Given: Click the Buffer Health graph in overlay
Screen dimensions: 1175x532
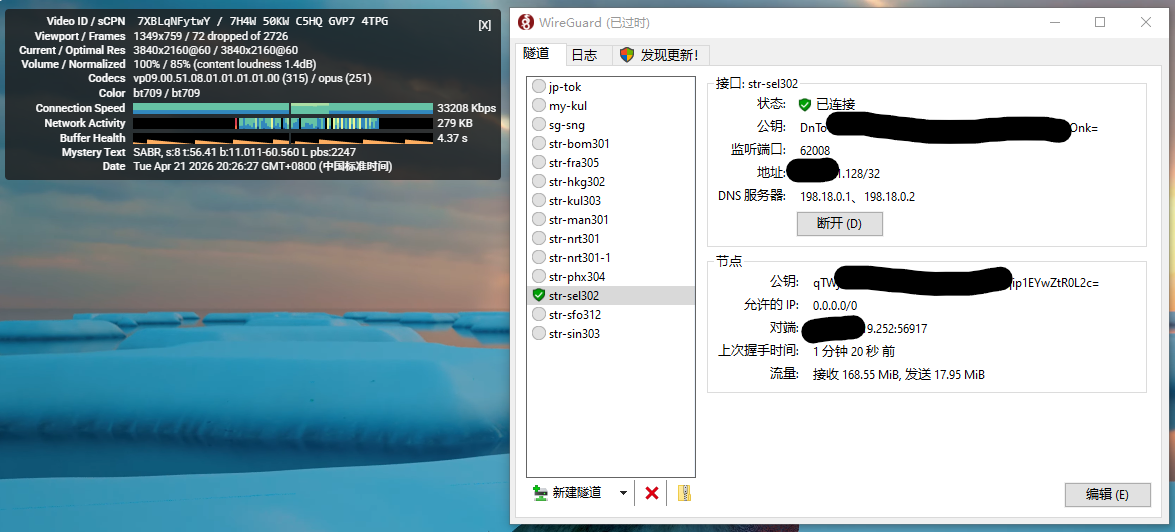Looking at the screenshot, I should click(283, 138).
